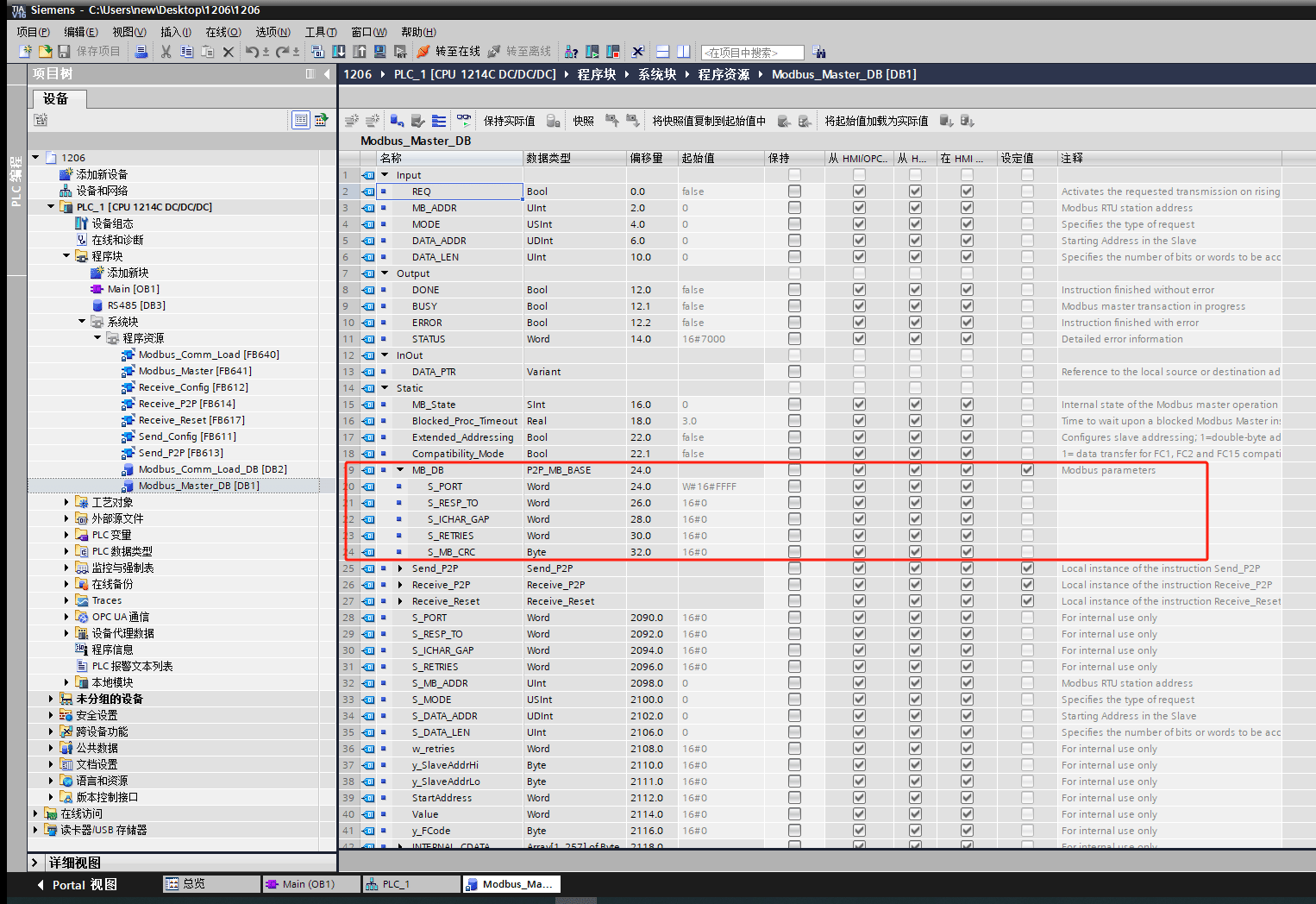Toggle setpoint checkbox for Receive_Reset row
The image size is (1316, 904).
tap(1027, 601)
